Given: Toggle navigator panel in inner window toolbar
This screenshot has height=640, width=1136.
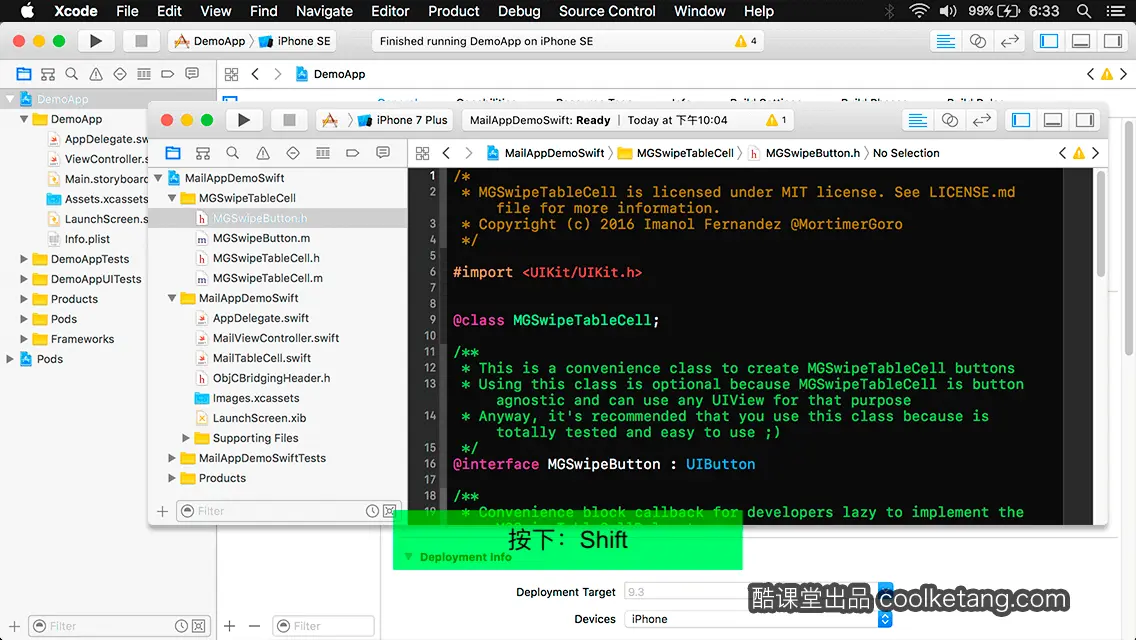Looking at the screenshot, I should tap(1021, 120).
